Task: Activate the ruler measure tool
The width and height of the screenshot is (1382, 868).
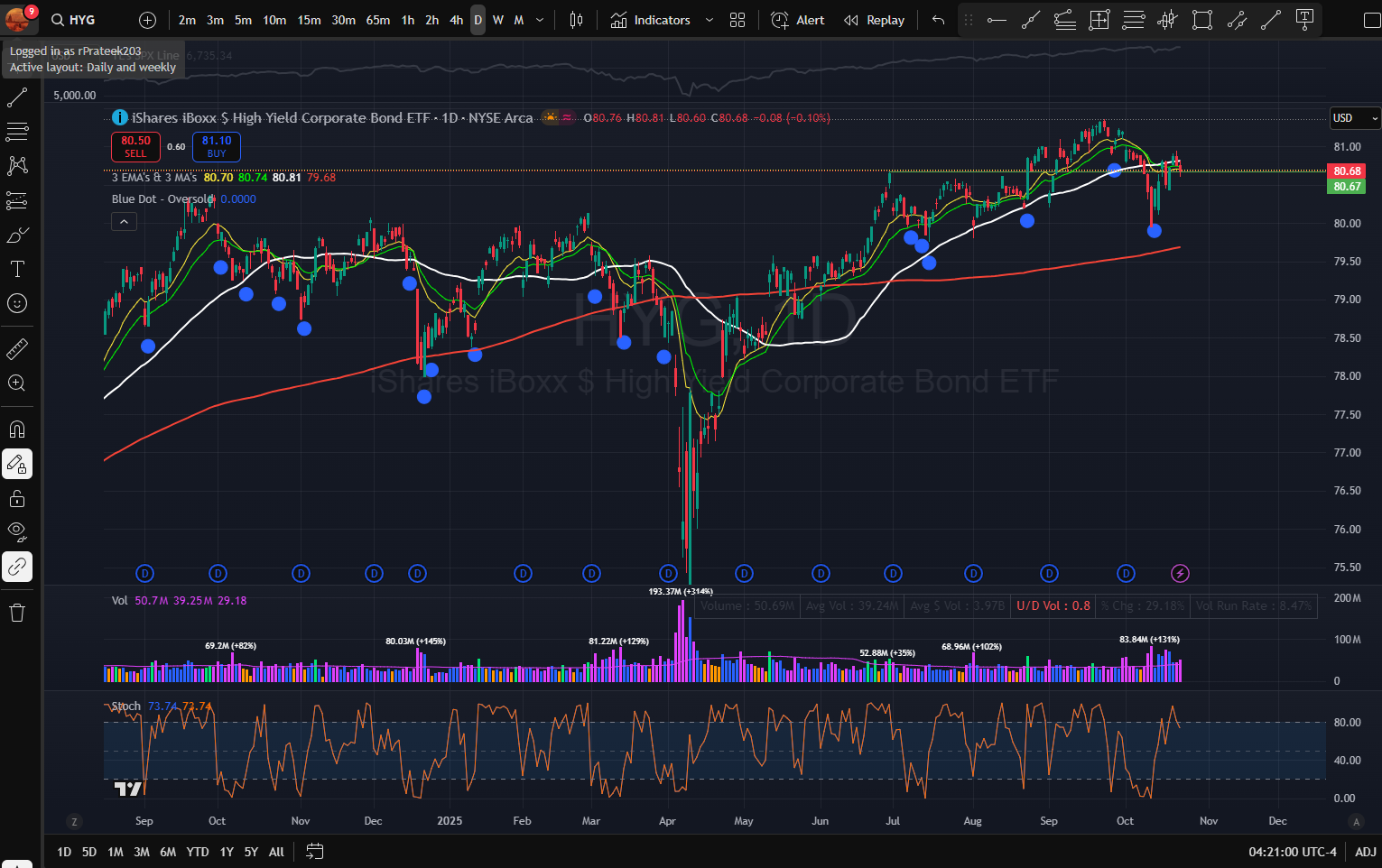Action: click(x=17, y=348)
